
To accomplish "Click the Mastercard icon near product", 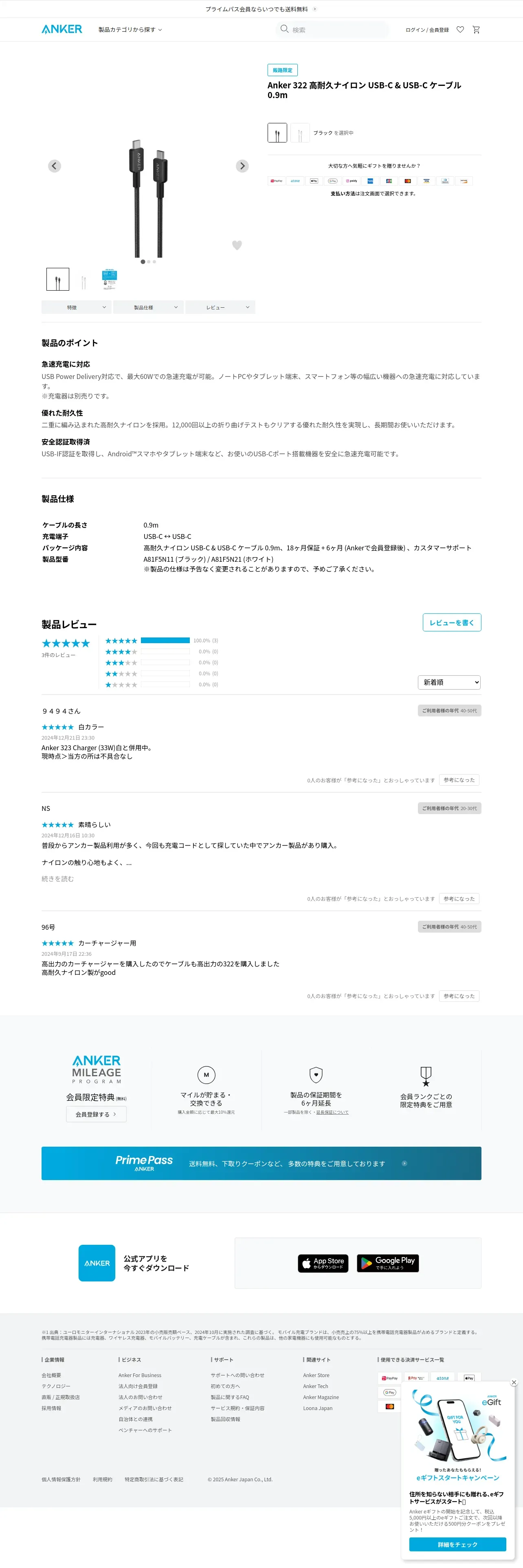I will click(x=407, y=181).
